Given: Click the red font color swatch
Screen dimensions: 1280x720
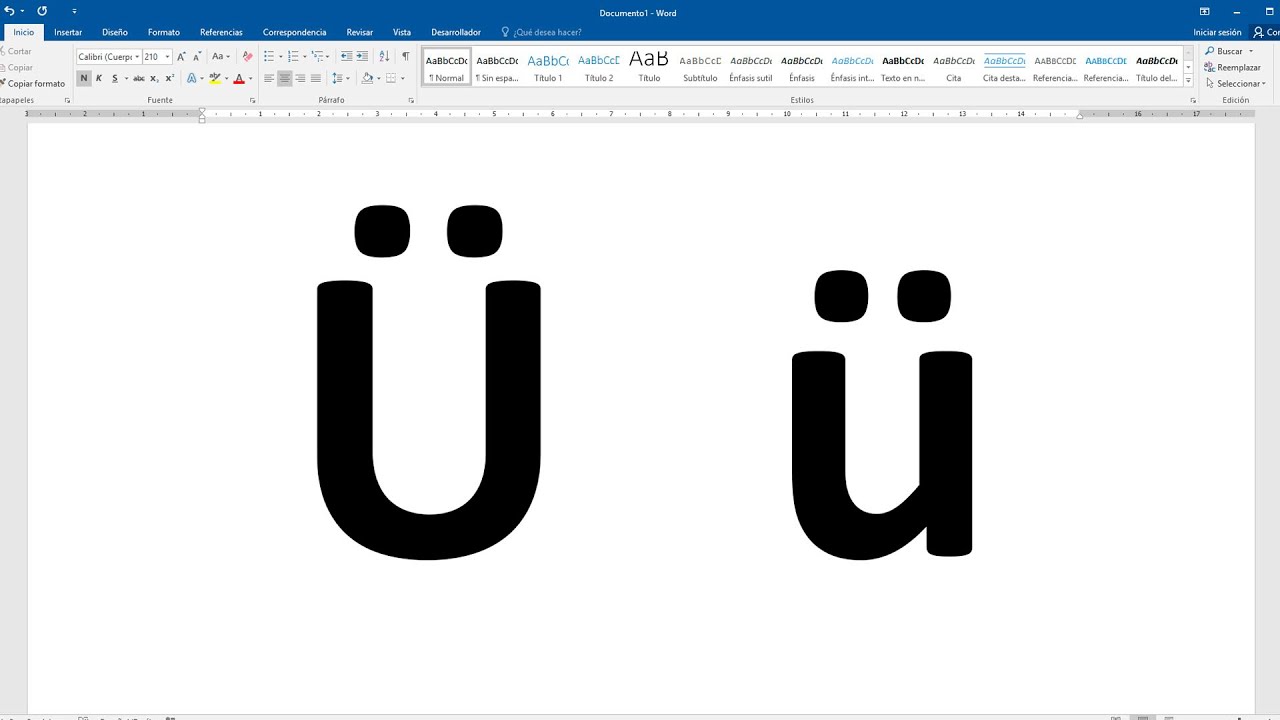Looking at the screenshot, I should coord(238,78).
